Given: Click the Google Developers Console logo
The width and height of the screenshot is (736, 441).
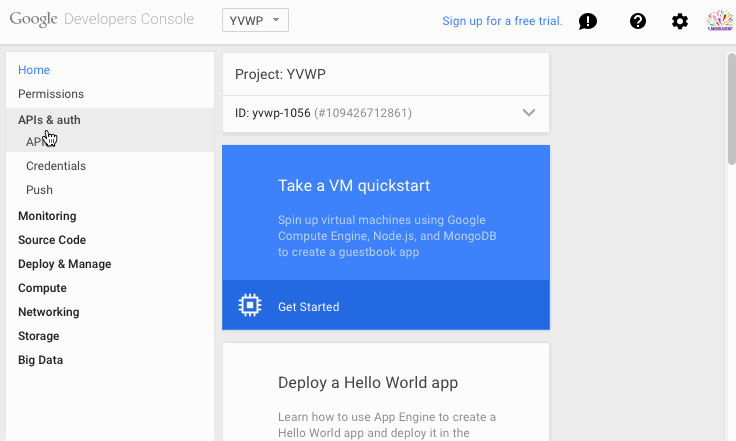Looking at the screenshot, I should point(102,19).
